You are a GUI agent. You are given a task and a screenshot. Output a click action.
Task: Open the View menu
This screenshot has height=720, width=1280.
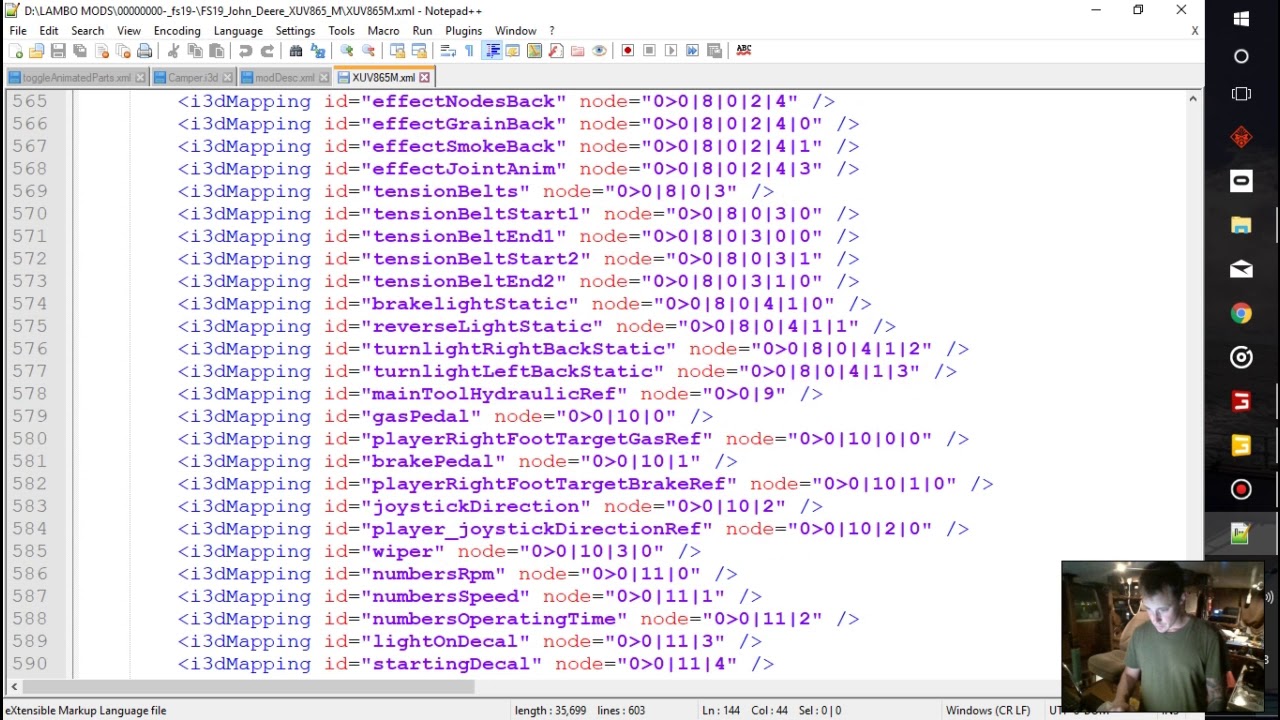(129, 31)
